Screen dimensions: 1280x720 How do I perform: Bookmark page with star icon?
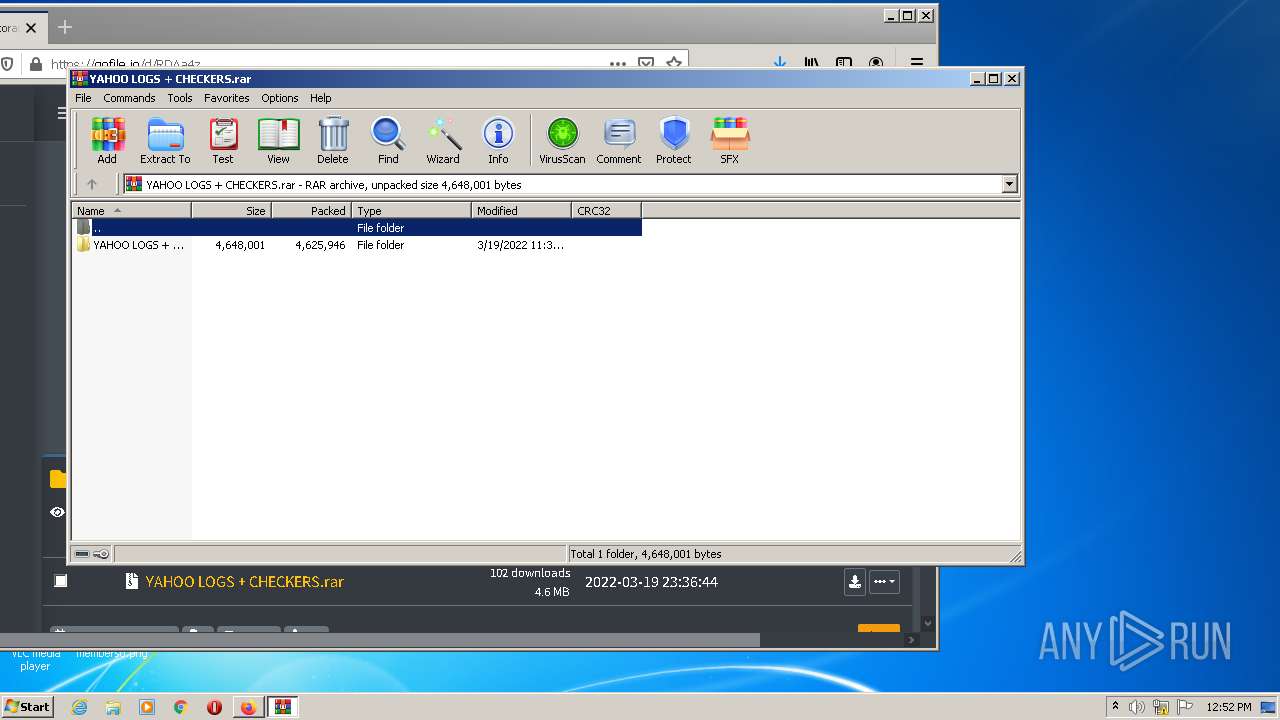pyautogui.click(x=674, y=63)
